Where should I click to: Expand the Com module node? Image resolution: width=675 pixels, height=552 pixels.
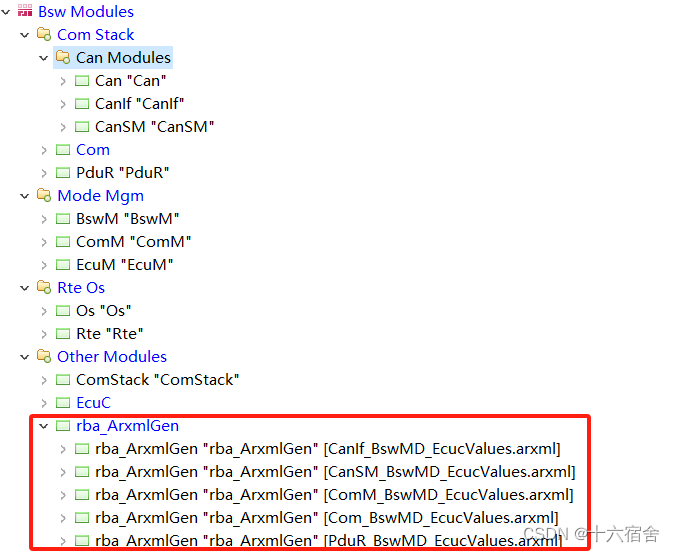[44, 150]
